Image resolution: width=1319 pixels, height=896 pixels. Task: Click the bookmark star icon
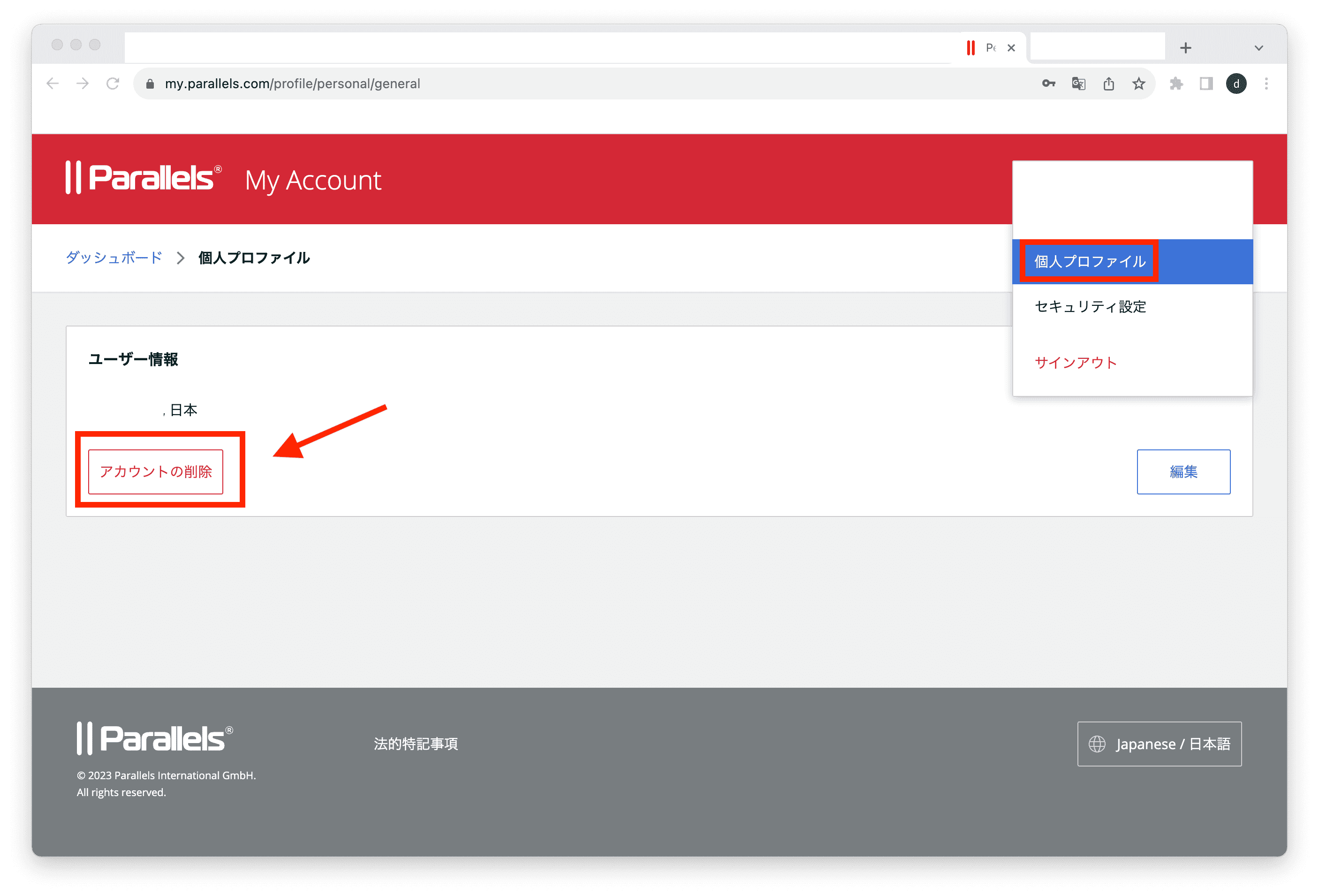1140,83
